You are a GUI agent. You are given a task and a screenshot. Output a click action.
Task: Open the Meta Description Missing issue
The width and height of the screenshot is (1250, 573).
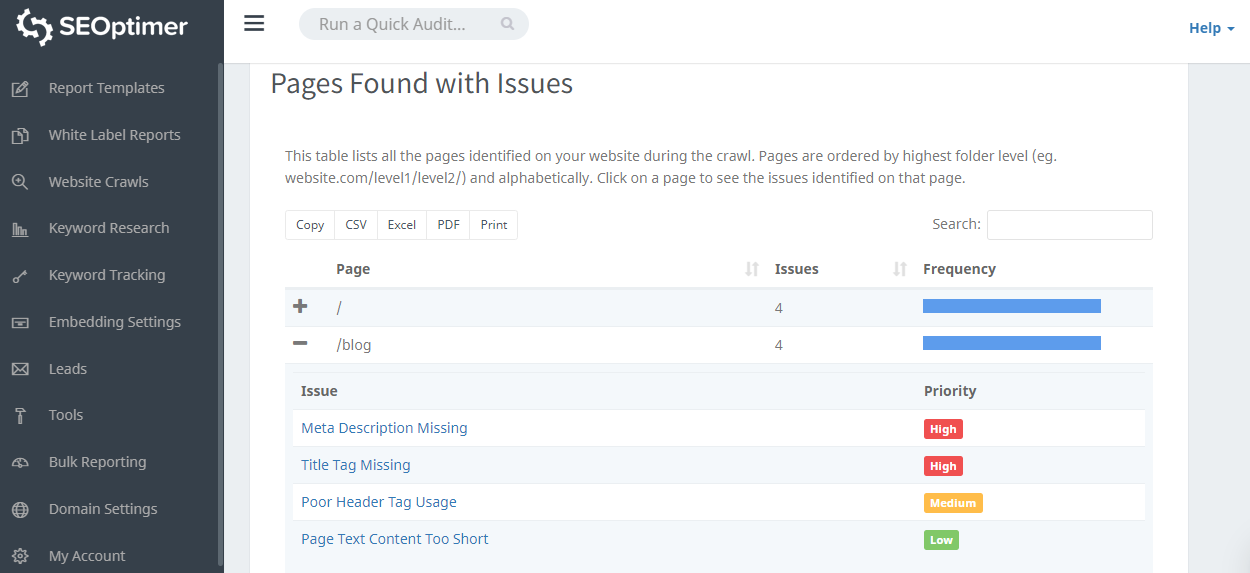point(384,428)
